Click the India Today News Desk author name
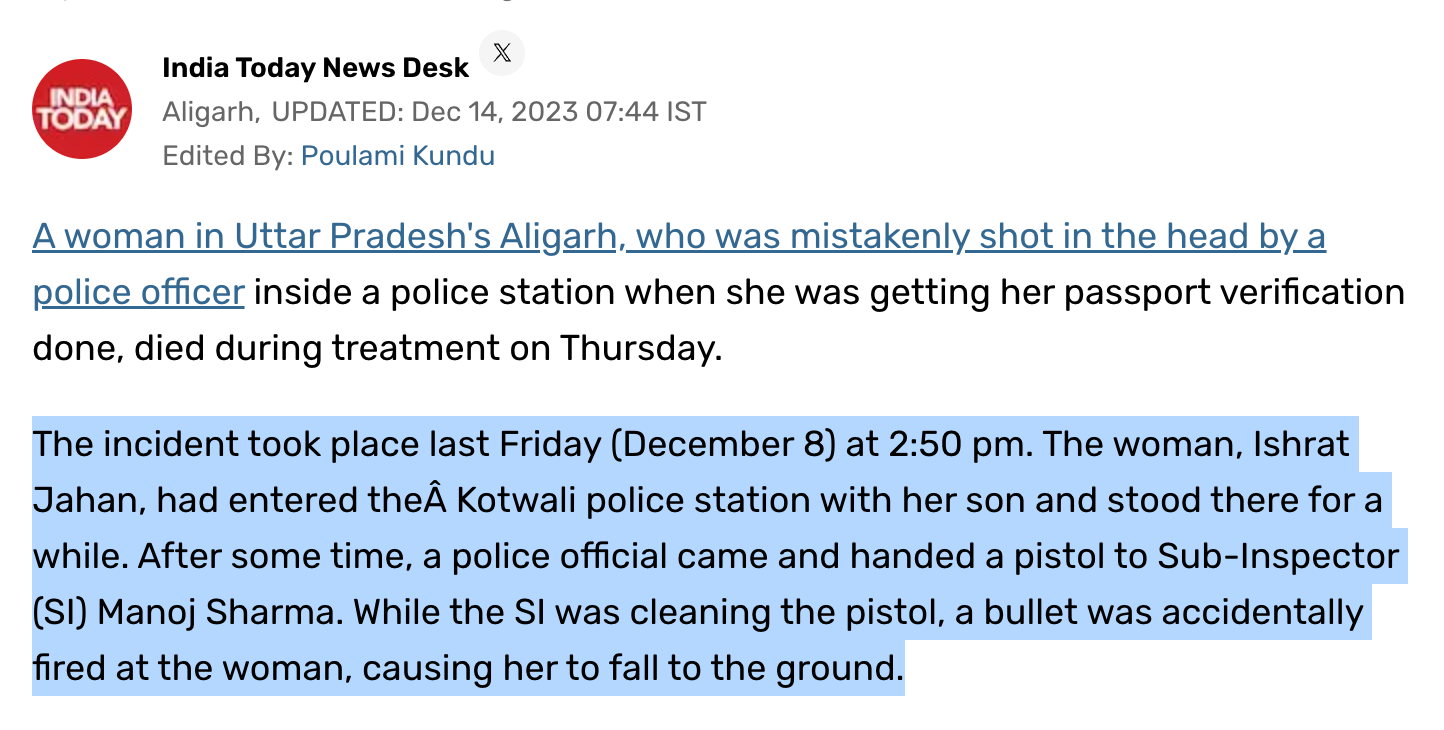The image size is (1444, 730). 315,68
